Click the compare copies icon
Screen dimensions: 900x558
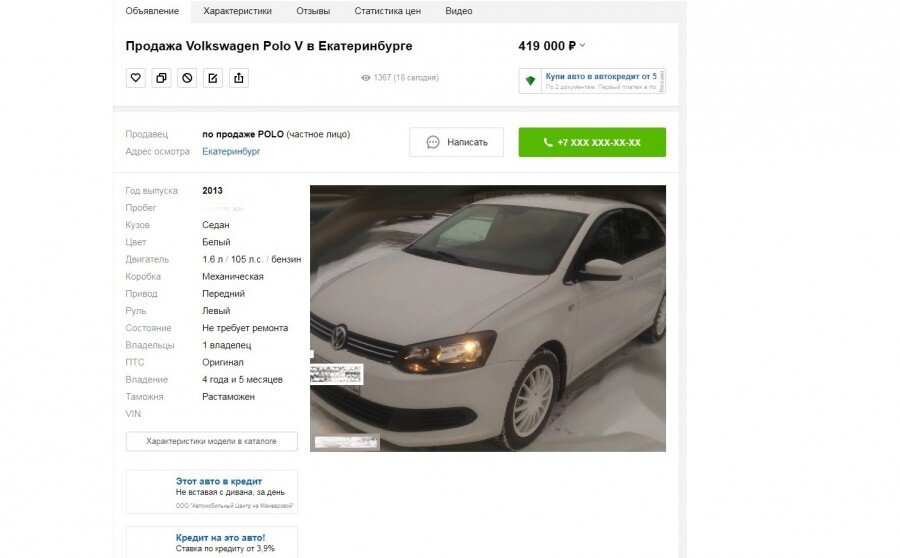pos(161,78)
